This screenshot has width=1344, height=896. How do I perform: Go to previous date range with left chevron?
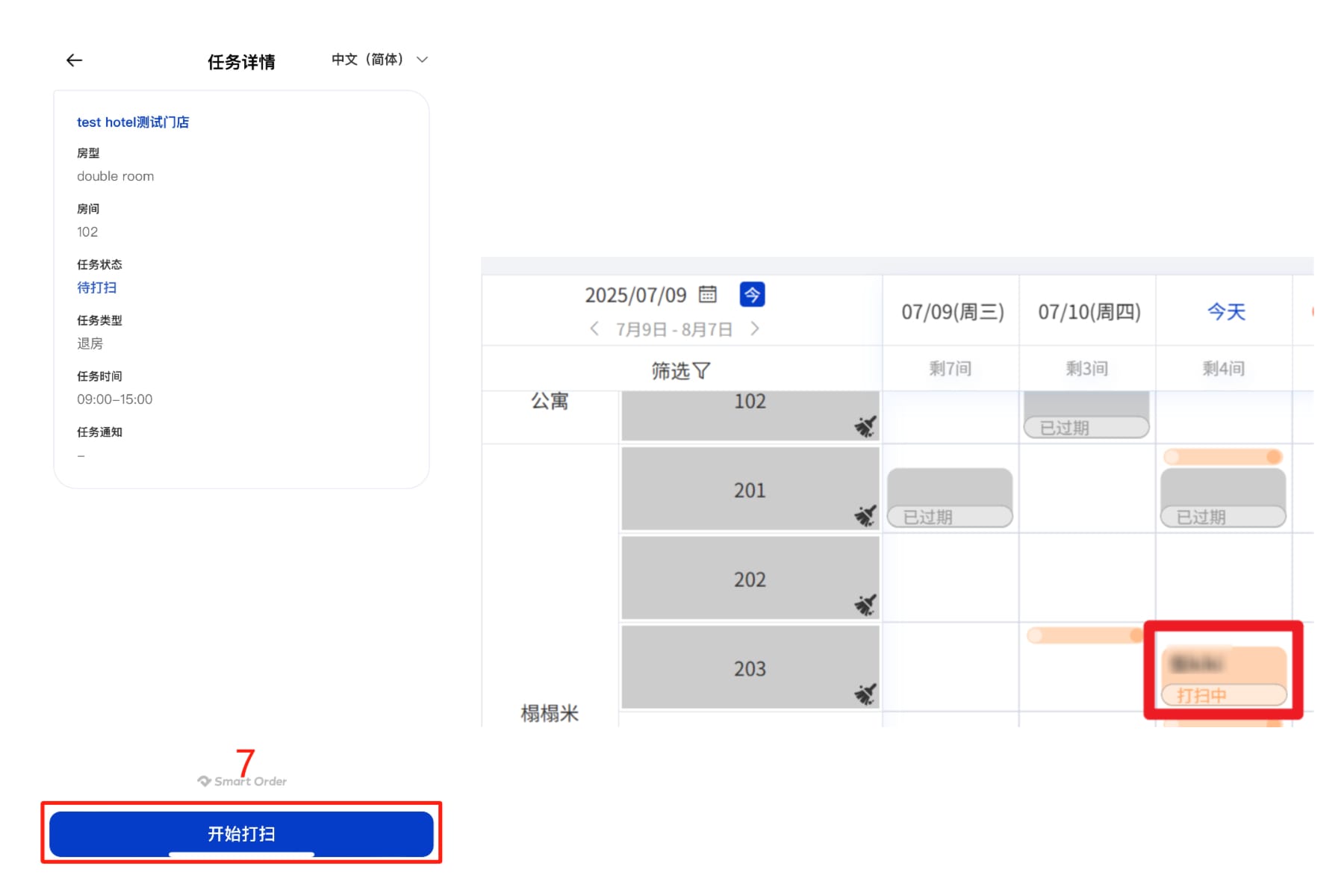594,329
